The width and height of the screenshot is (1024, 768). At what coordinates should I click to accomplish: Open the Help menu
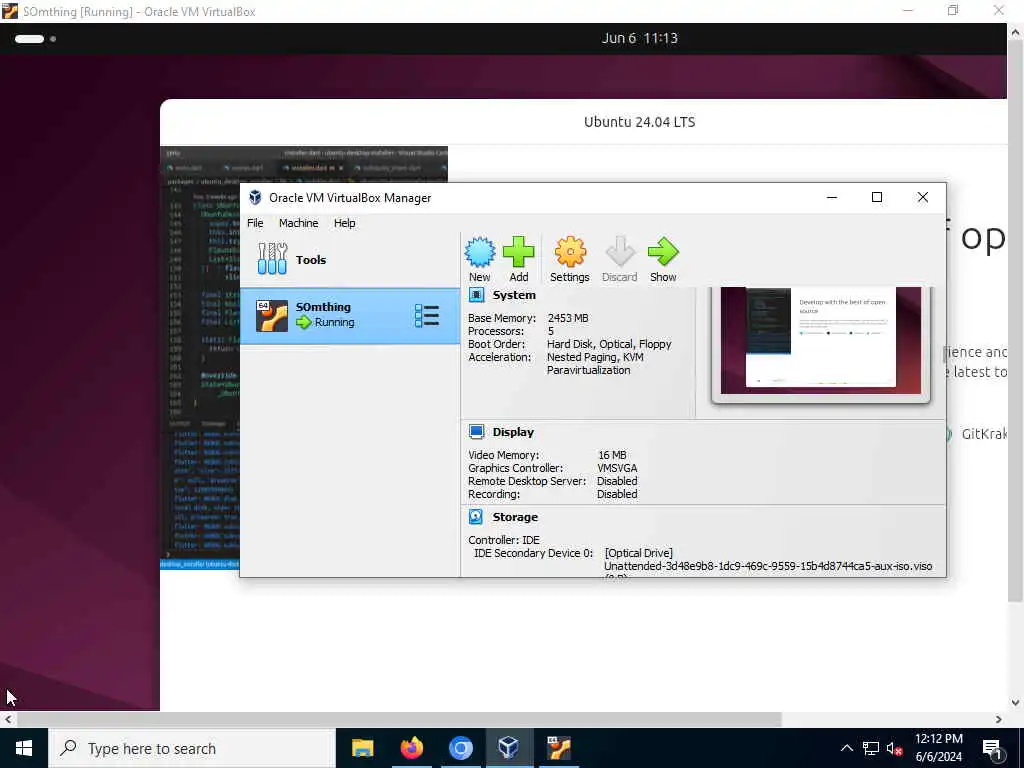pos(345,223)
